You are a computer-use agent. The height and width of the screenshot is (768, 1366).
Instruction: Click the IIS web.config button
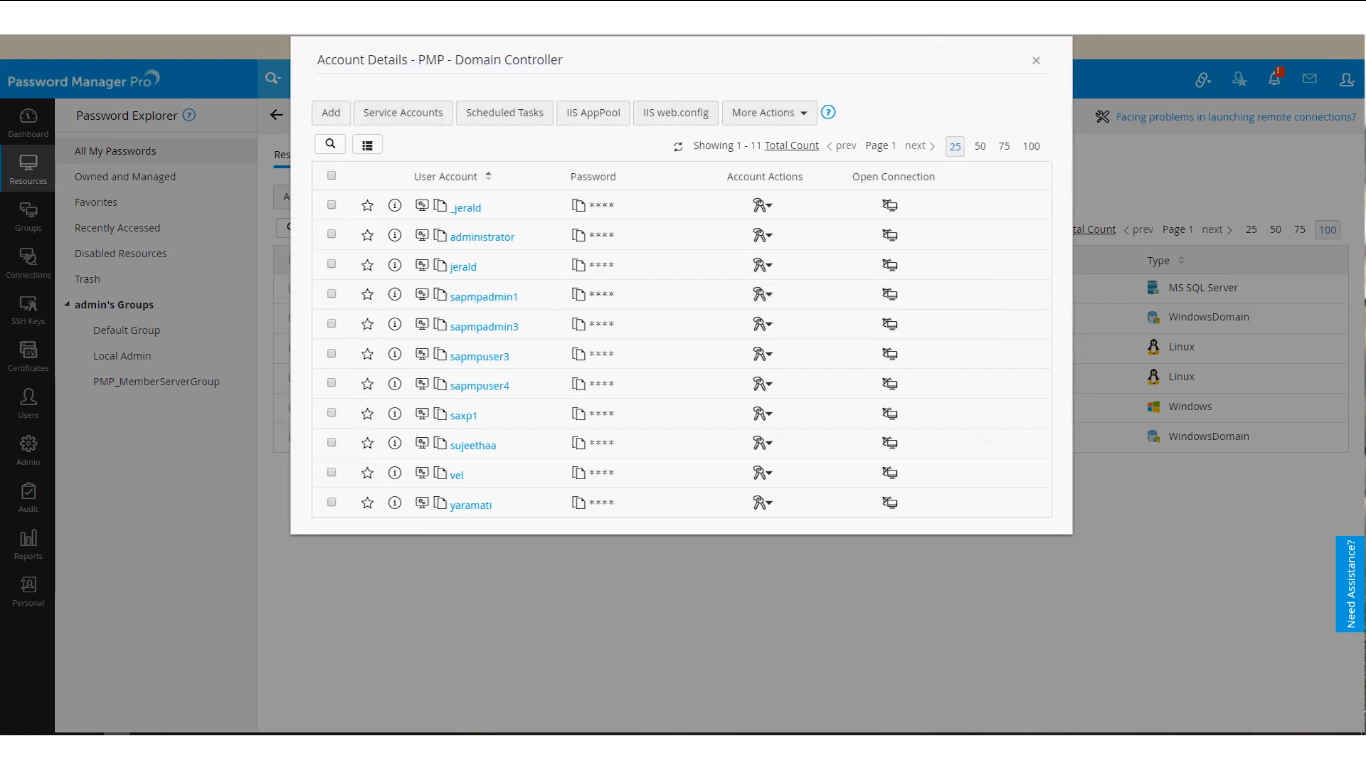click(676, 113)
